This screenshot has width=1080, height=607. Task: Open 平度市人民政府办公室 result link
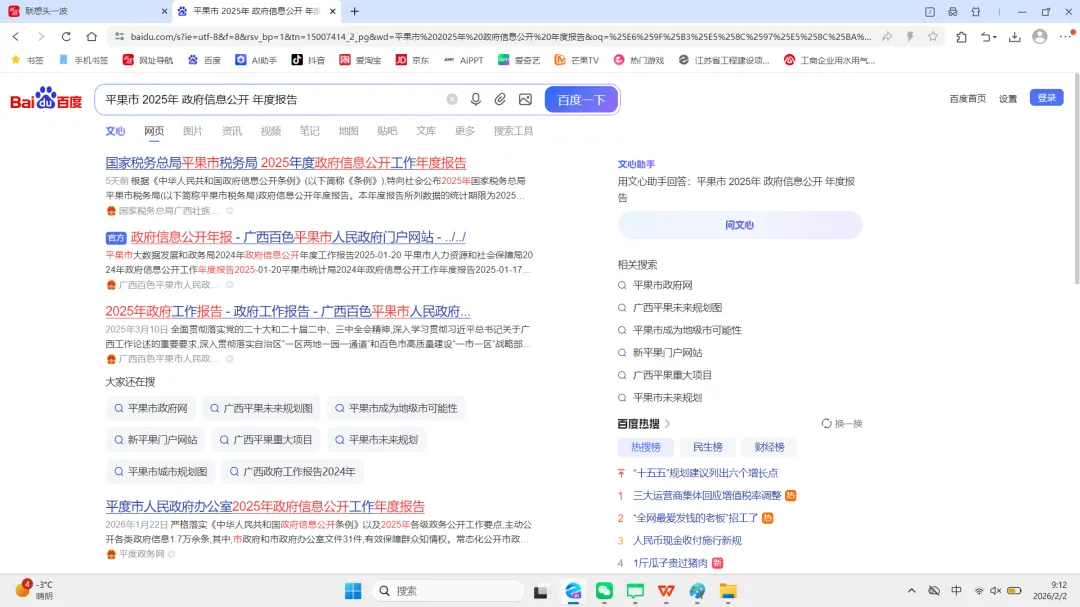tap(265, 506)
